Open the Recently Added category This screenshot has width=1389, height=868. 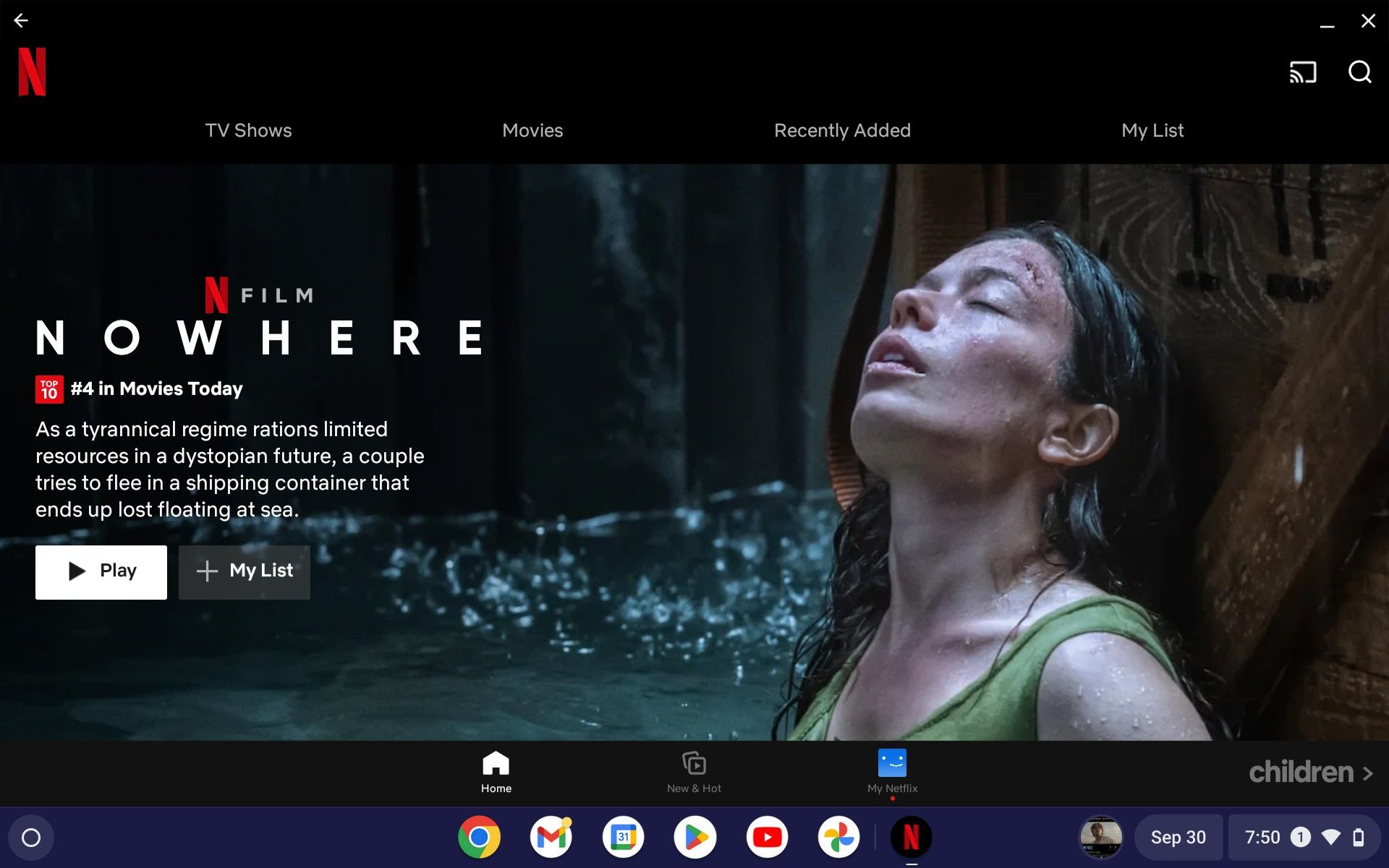tap(842, 130)
